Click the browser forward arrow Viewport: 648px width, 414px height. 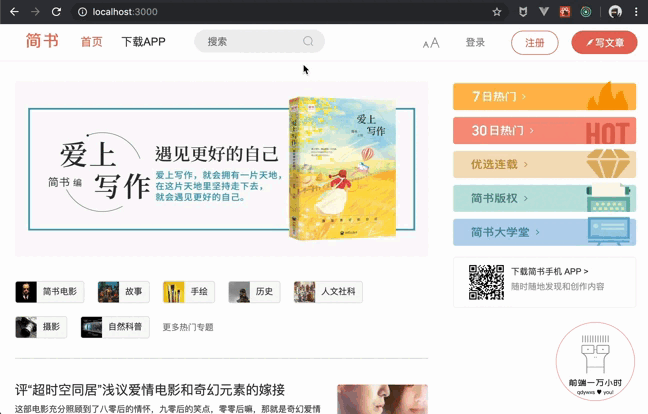pos(35,12)
